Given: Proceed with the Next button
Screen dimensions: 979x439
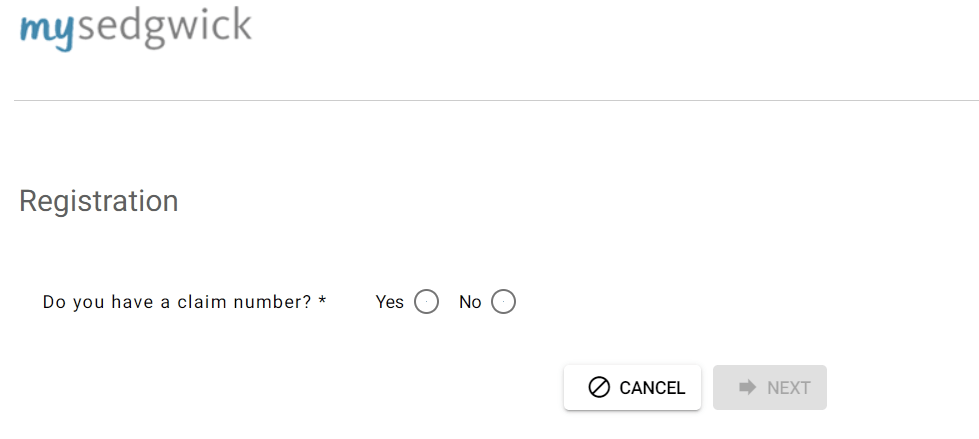Looking at the screenshot, I should [x=770, y=388].
